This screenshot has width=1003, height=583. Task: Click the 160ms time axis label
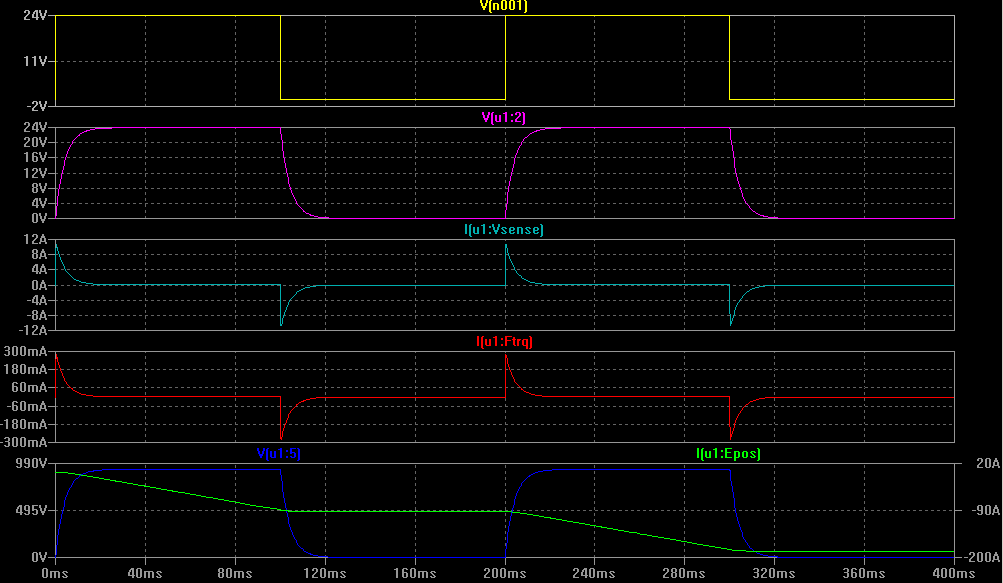tap(415, 574)
